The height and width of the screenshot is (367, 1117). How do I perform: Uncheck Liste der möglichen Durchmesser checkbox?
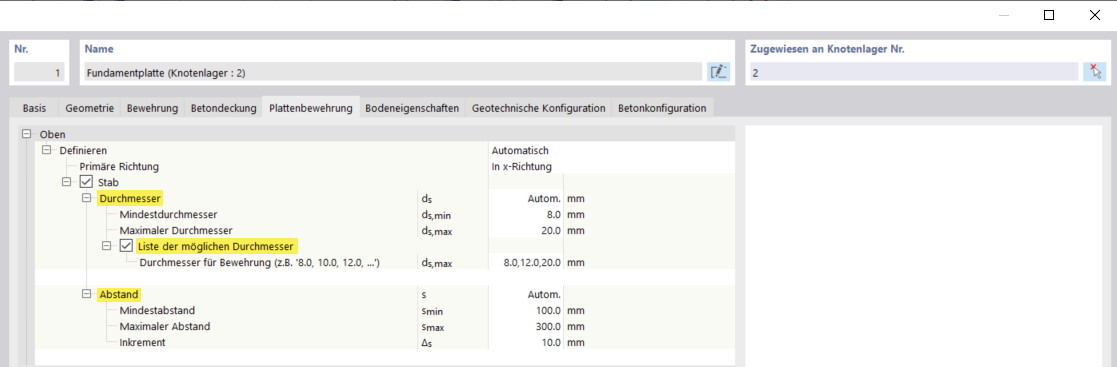point(126,246)
